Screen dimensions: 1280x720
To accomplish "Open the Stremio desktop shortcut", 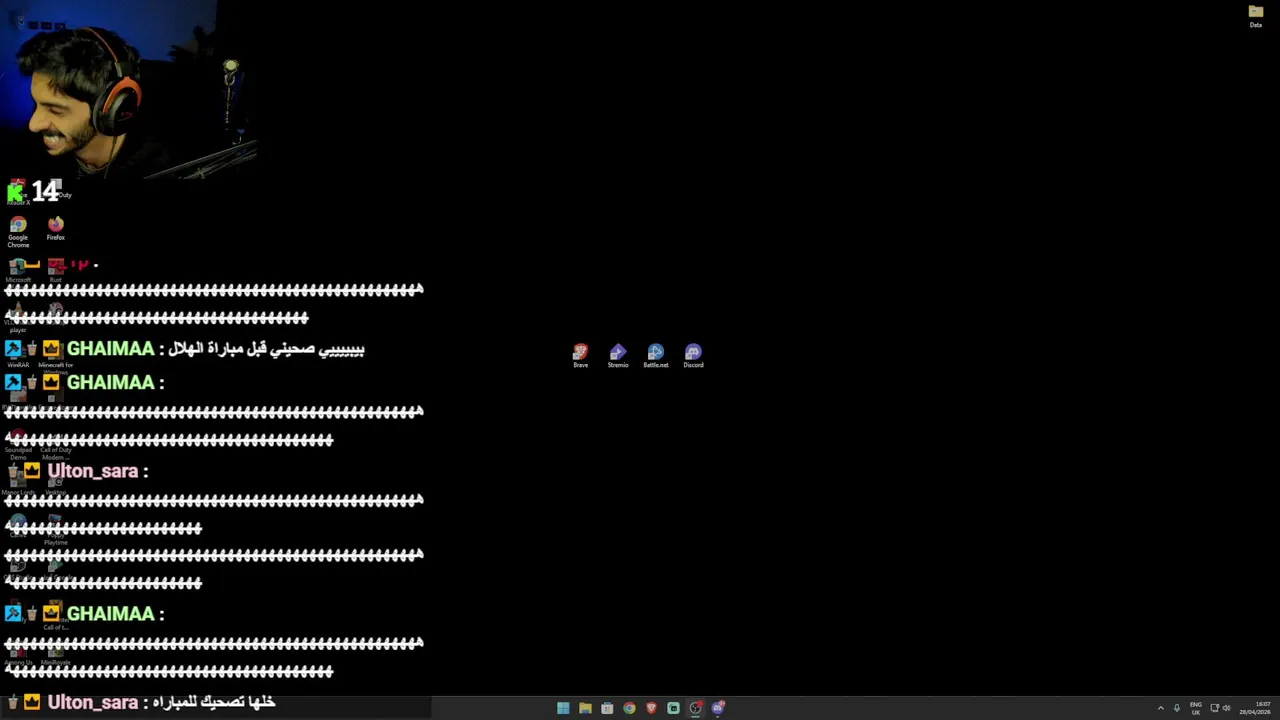I will pyautogui.click(x=618, y=356).
